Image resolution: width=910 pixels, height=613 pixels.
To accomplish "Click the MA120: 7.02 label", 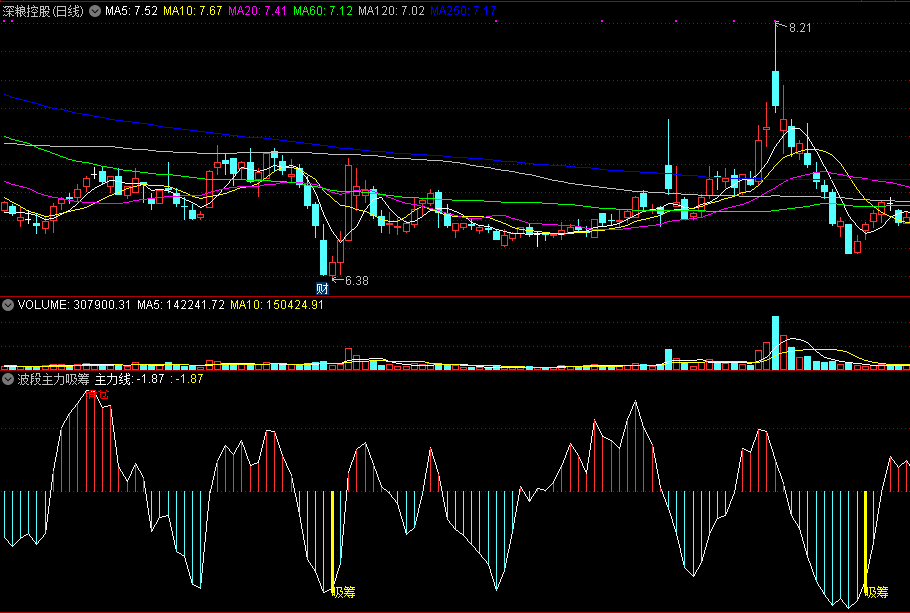I will [391, 11].
